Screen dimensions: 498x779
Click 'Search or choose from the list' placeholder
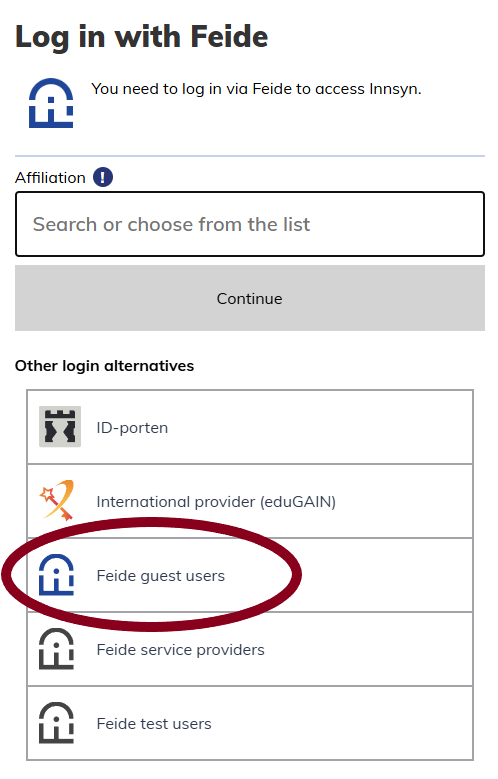click(x=171, y=225)
